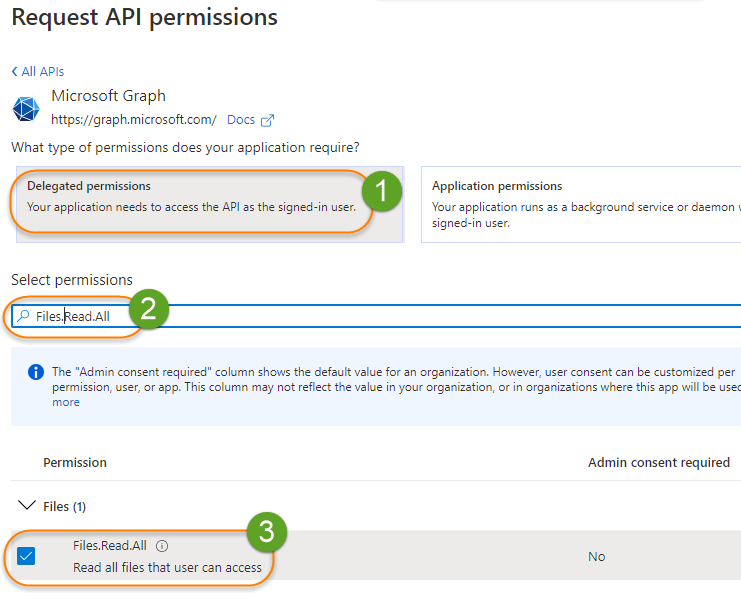Click the info icon beside Files.Read.All

pyautogui.click(x=162, y=546)
